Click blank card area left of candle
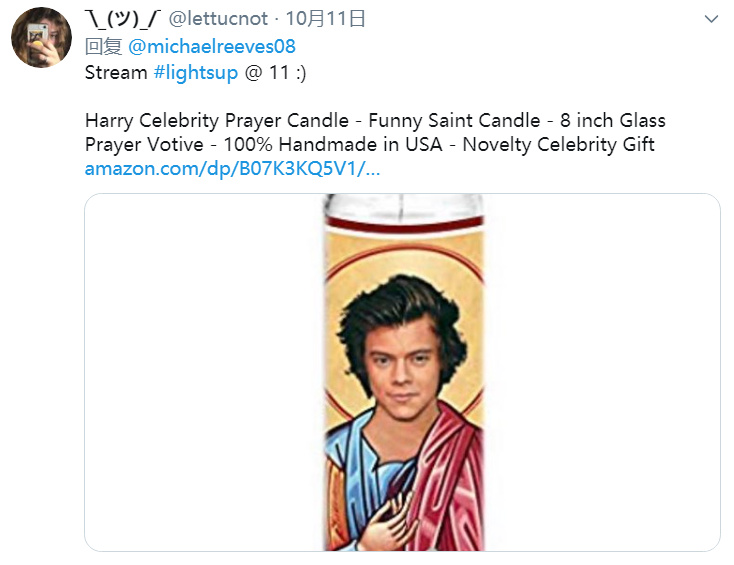Image resolution: width=734 pixels, height=565 pixels. tap(205, 372)
